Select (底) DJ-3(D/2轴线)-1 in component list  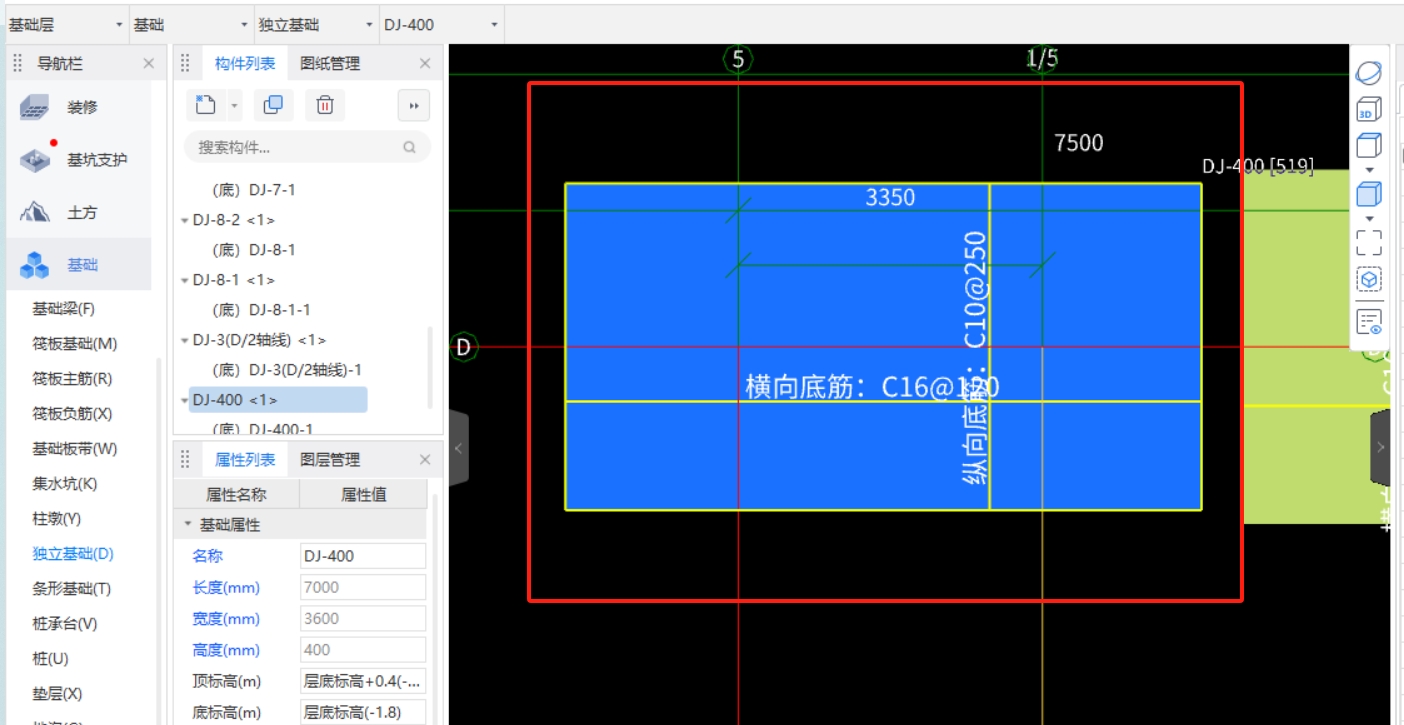(287, 370)
